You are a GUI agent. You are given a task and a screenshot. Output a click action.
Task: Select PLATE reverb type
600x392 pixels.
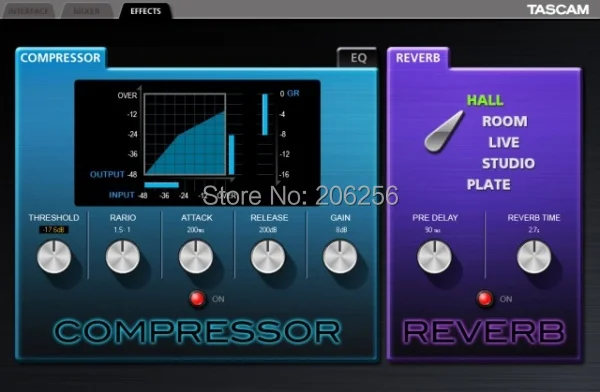(489, 185)
